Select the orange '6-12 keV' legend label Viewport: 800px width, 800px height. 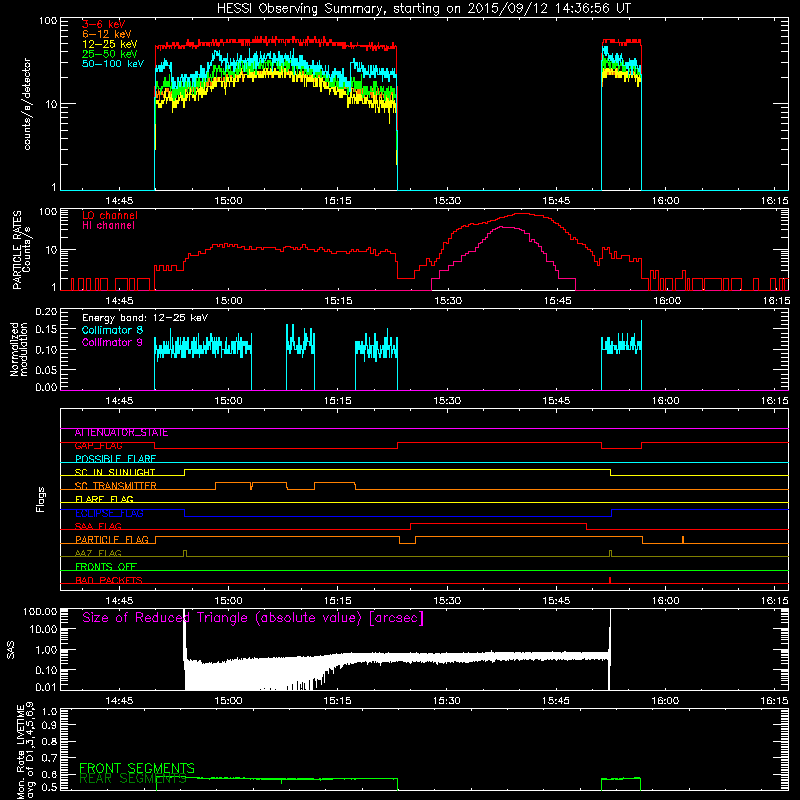coord(107,34)
